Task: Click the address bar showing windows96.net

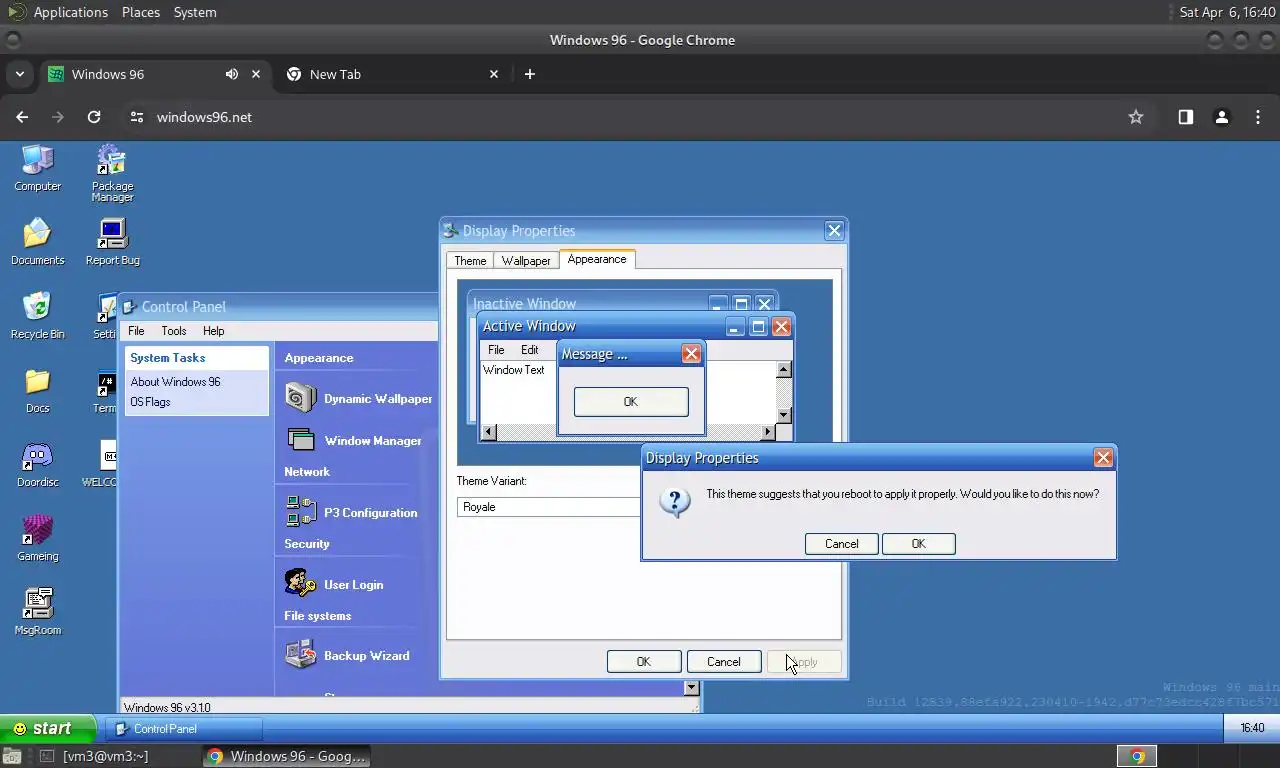Action: point(630,117)
